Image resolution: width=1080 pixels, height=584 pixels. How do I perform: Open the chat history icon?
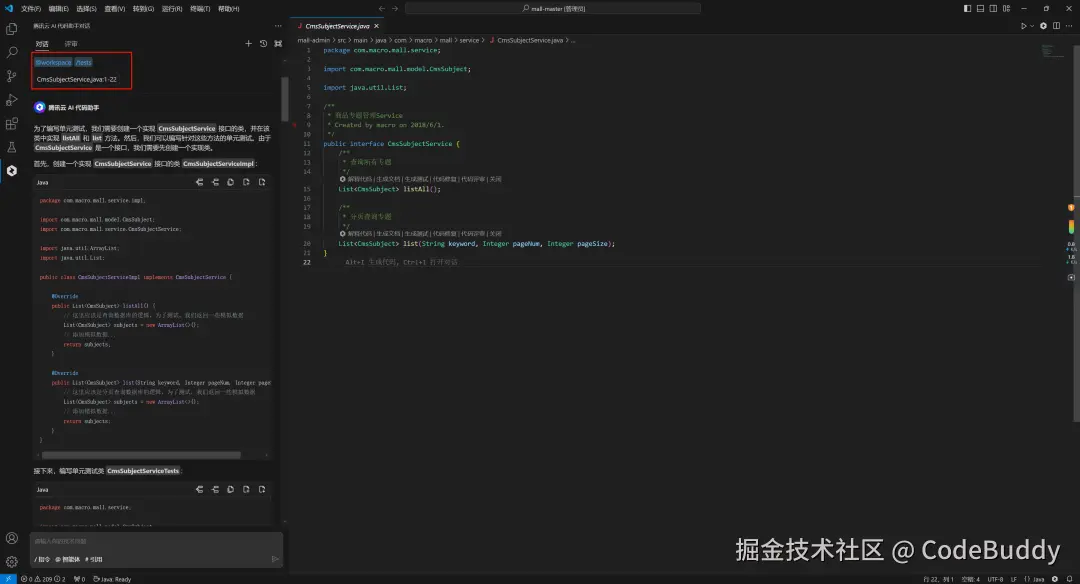tap(263, 43)
